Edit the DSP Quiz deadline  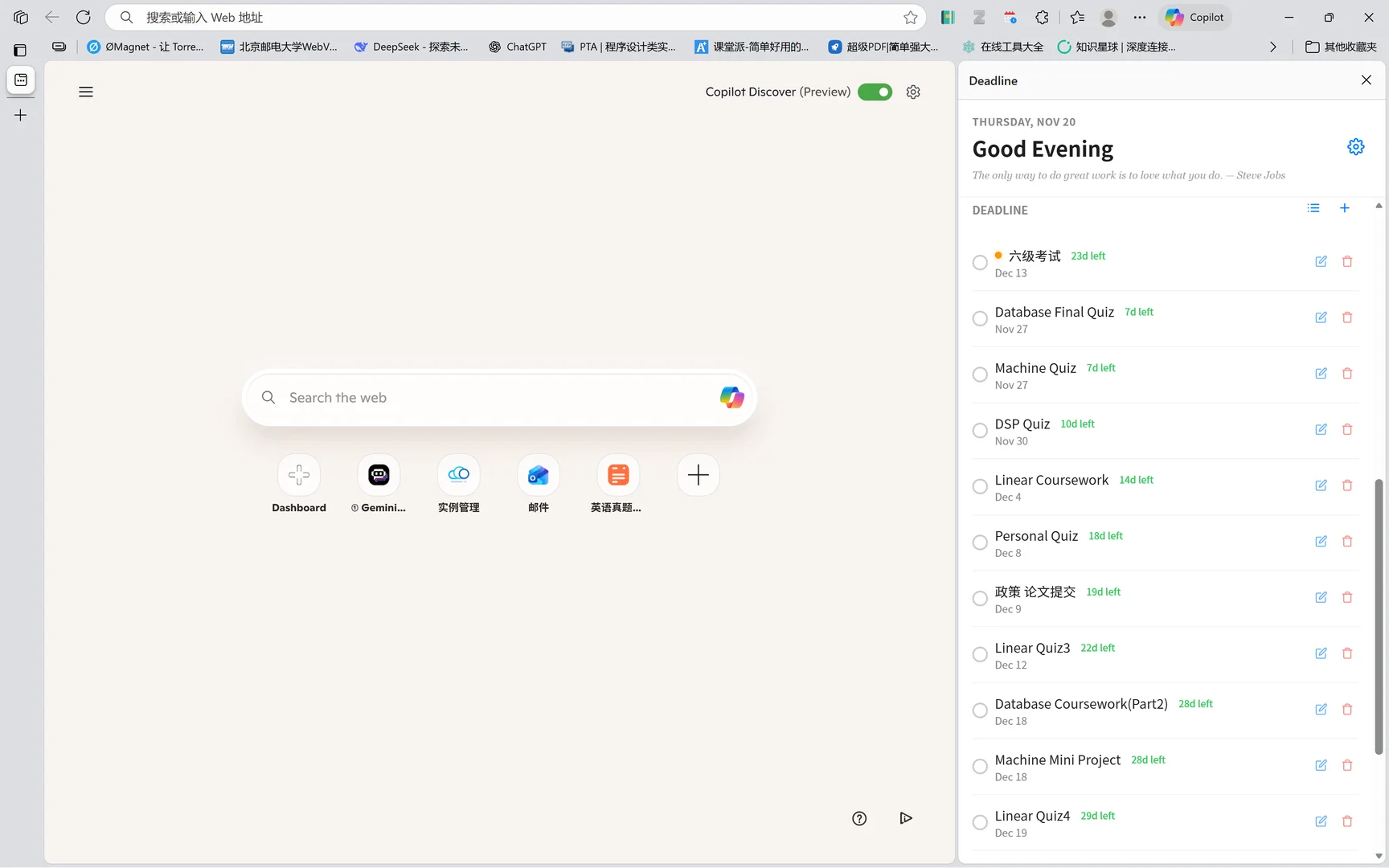coord(1321,429)
